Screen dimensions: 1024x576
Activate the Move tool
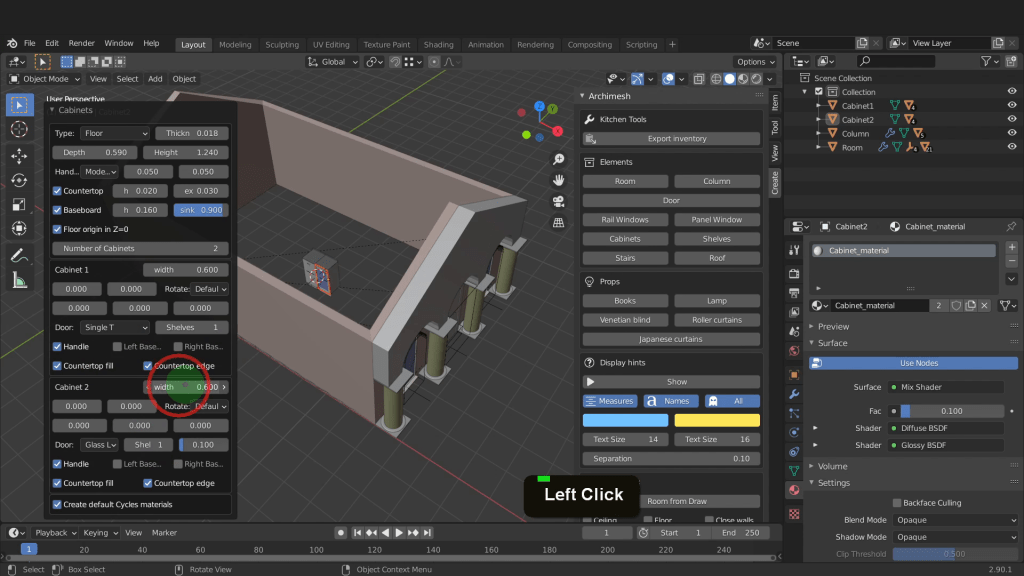(19, 156)
